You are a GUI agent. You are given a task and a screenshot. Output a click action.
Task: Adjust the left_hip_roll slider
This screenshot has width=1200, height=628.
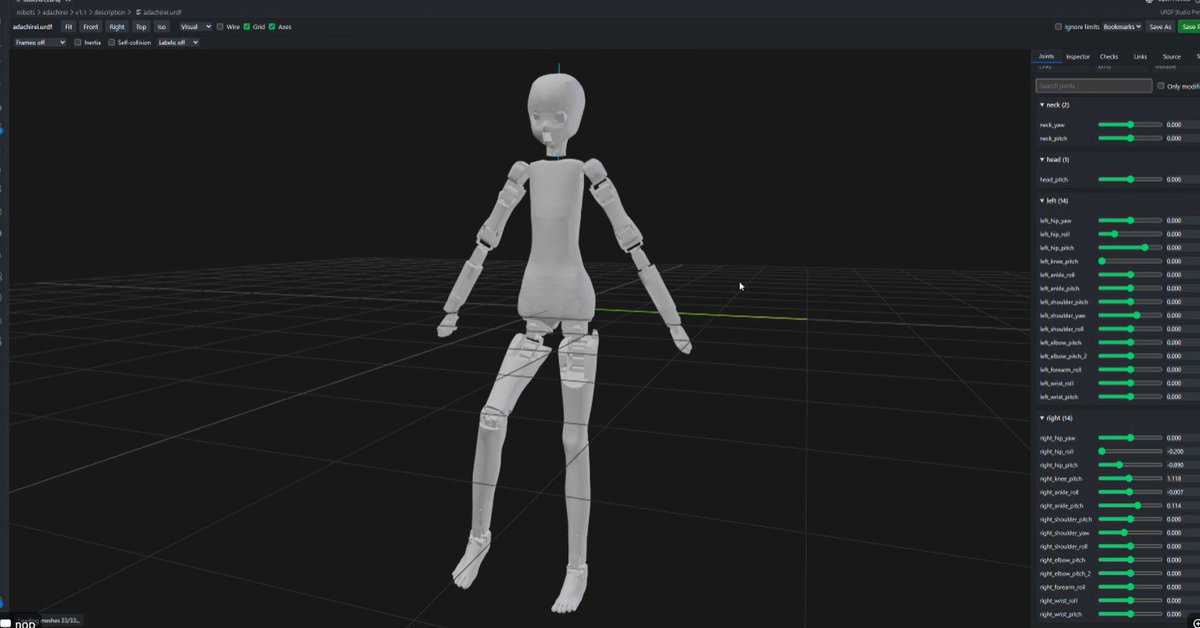1130,234
